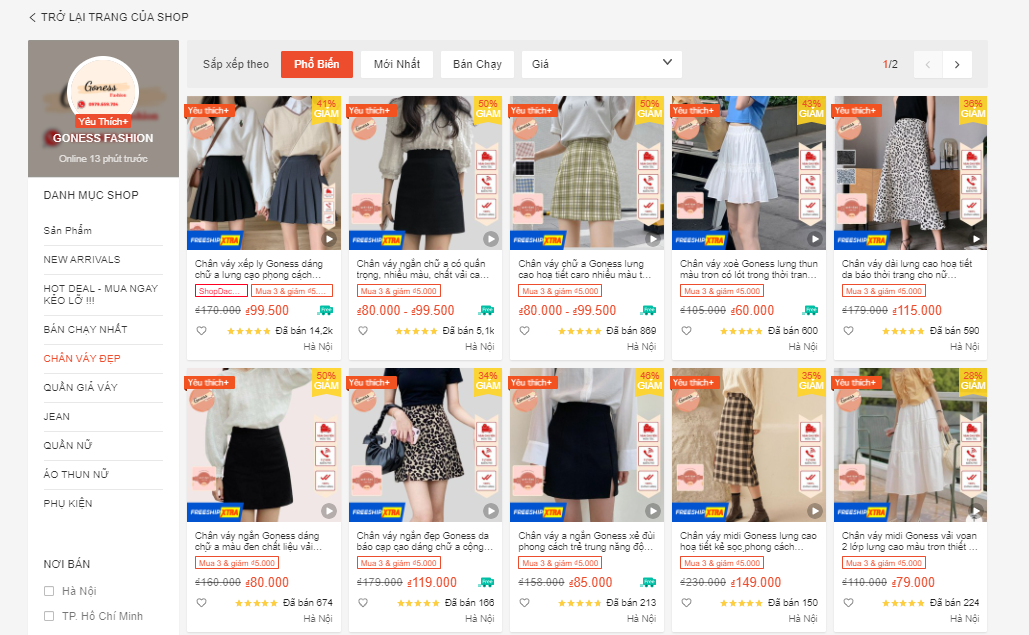1029x635 pixels.
Task: Click the FREESHIP XTRA badge on second product
Action: click(380, 239)
